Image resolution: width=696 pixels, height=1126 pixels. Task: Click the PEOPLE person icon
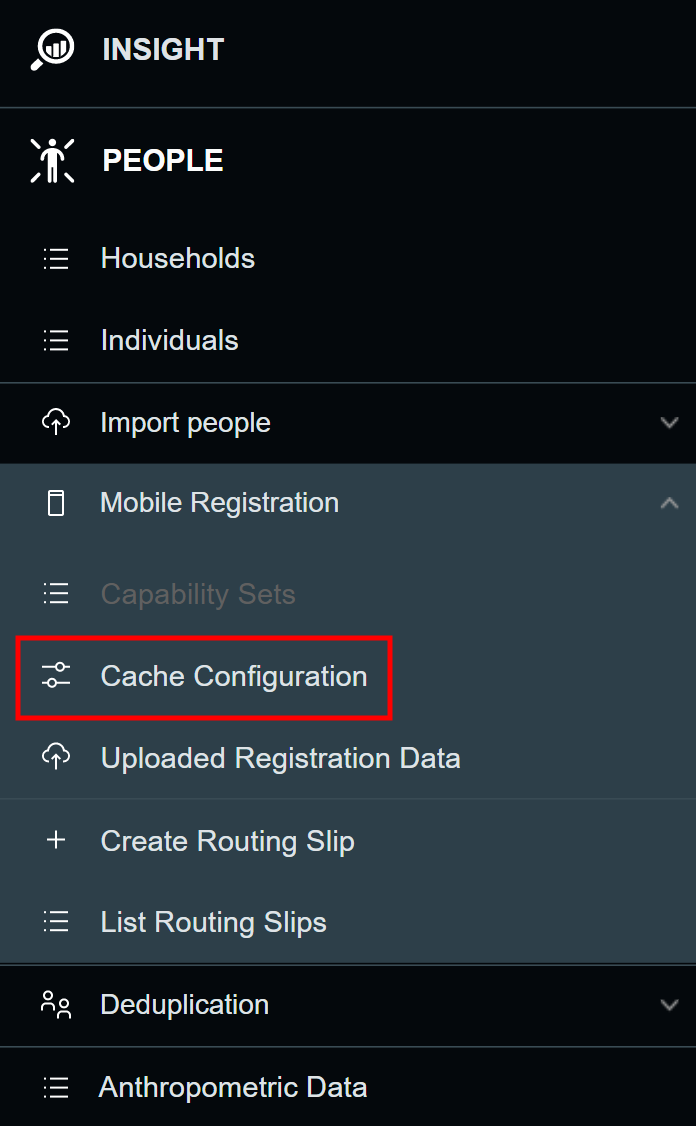coord(52,159)
